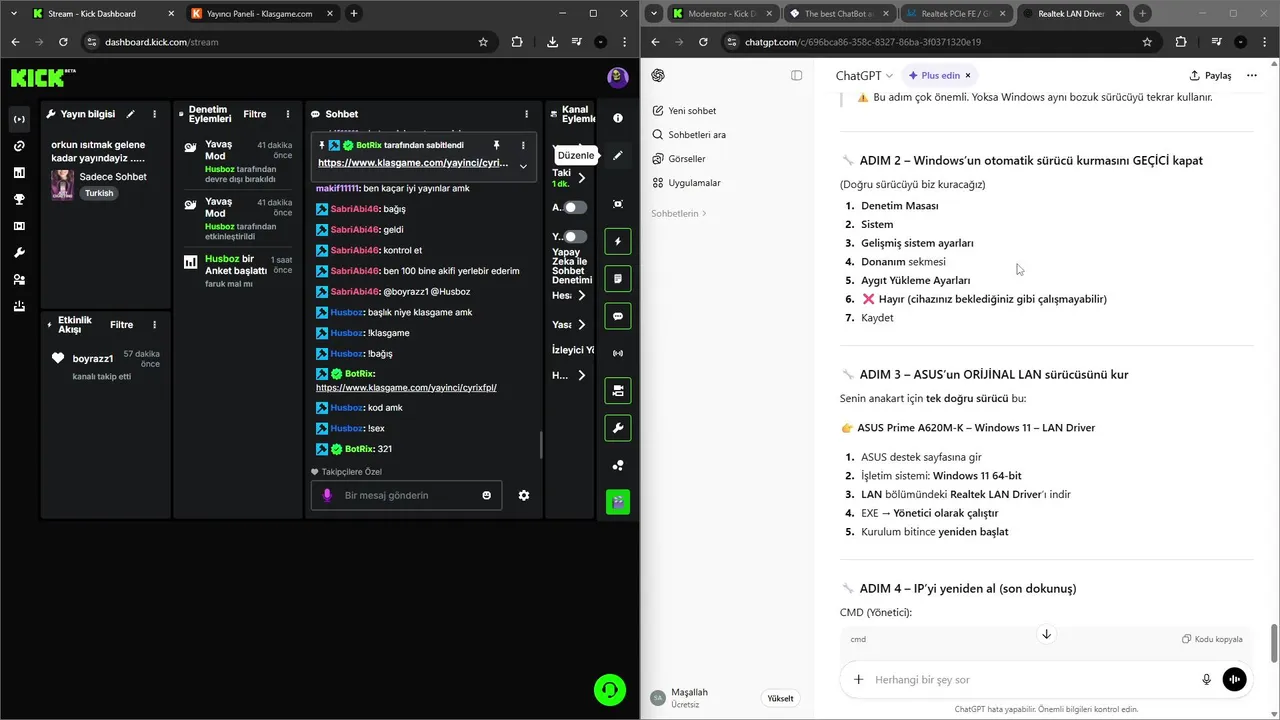This screenshot has height=720, width=1280.
Task: Click the green clapperboard button in Kick's right toolbar
Action: 618,502
